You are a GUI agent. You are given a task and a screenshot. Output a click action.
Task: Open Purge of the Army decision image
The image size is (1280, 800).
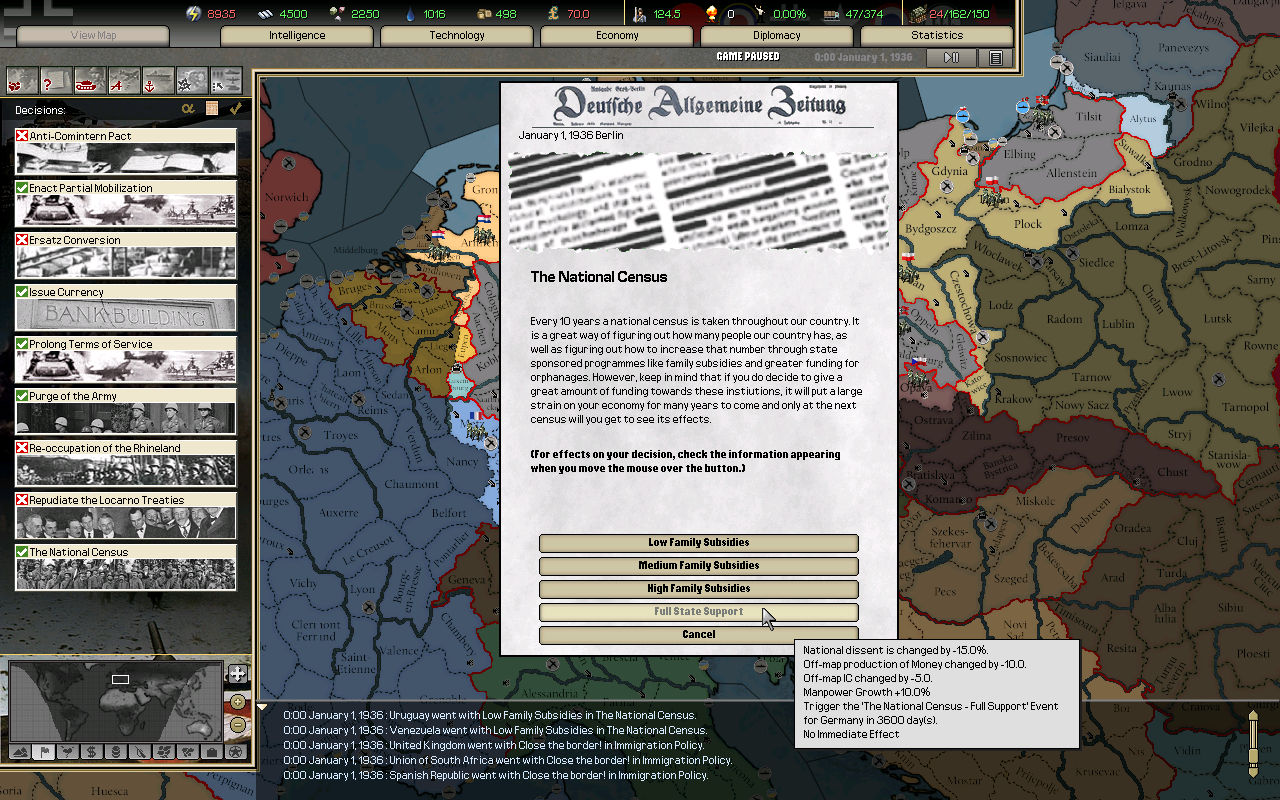[126, 419]
